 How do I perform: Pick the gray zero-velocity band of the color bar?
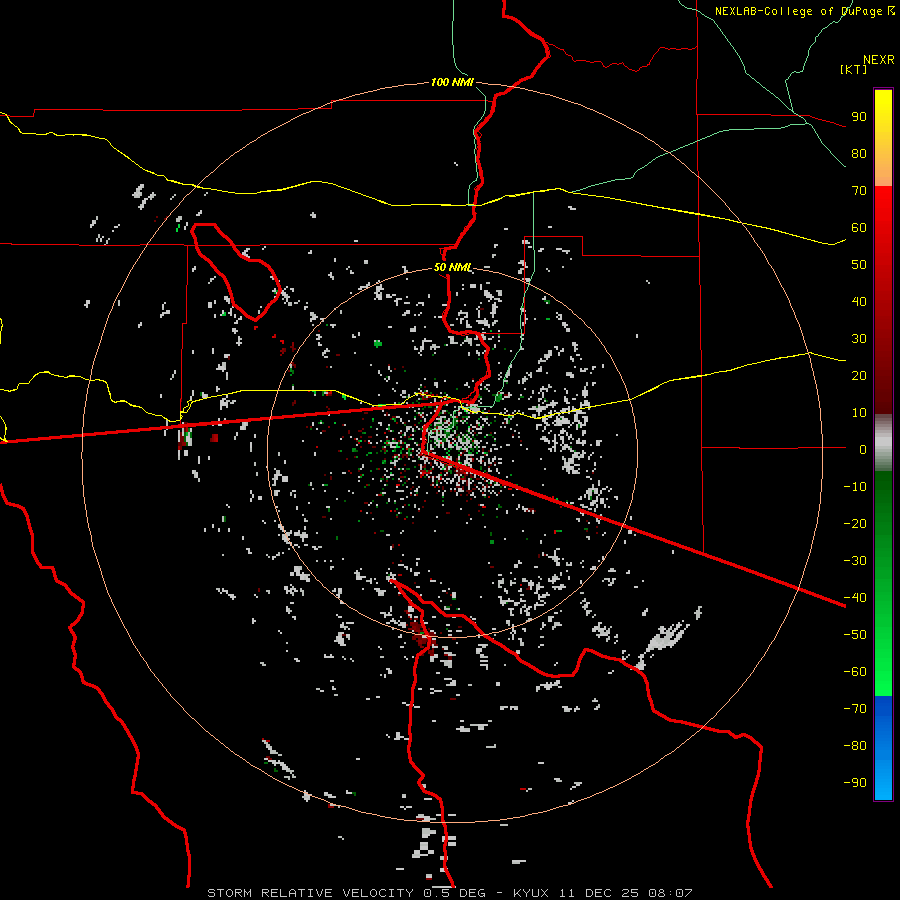coord(883,443)
